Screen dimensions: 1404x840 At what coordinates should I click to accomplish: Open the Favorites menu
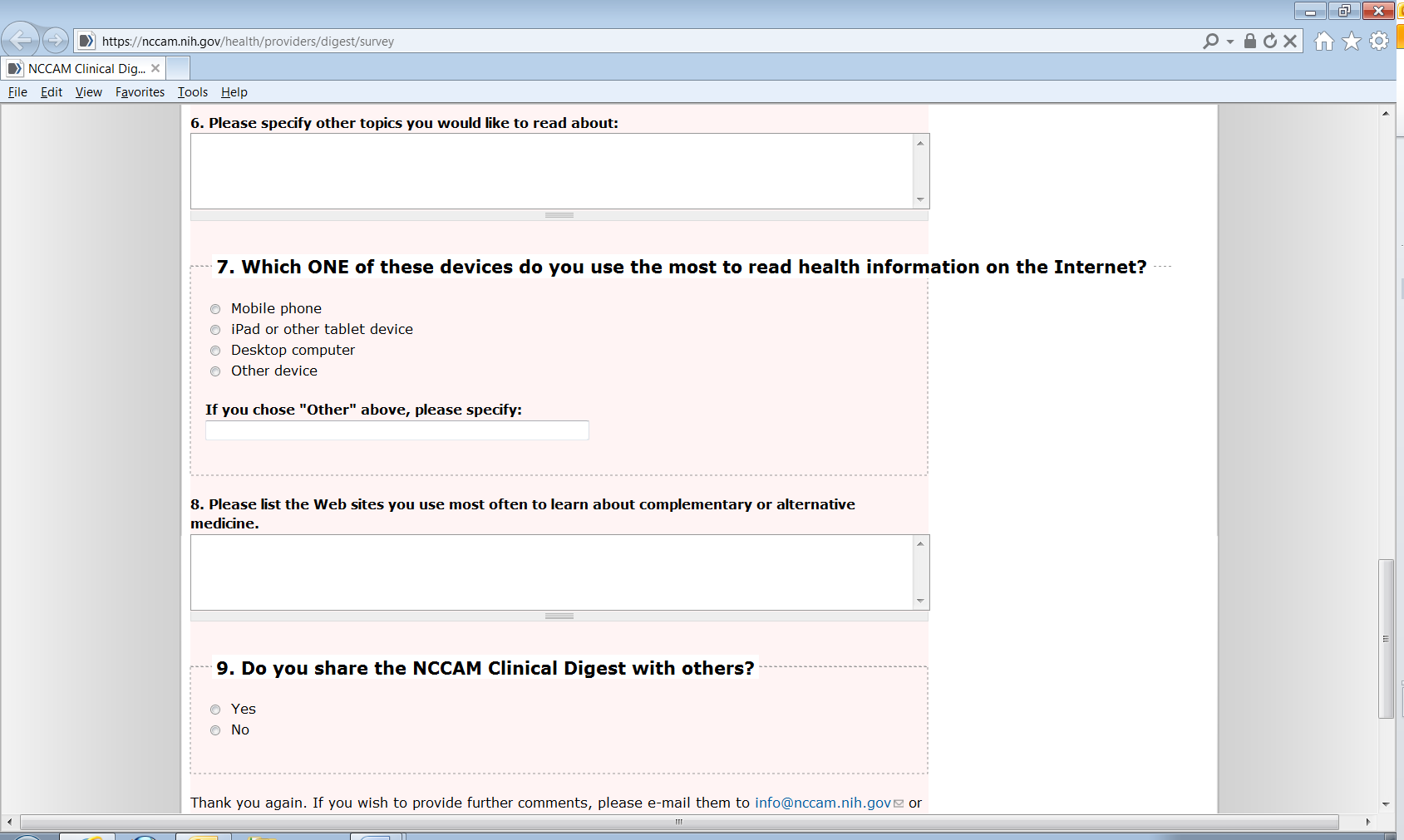point(140,92)
